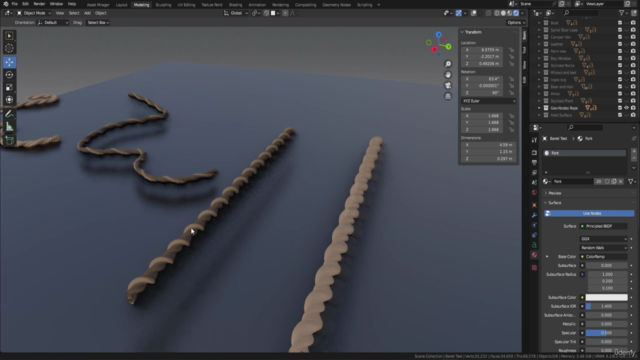
Task: Open the Object Mode dropdown
Action: (34, 13)
